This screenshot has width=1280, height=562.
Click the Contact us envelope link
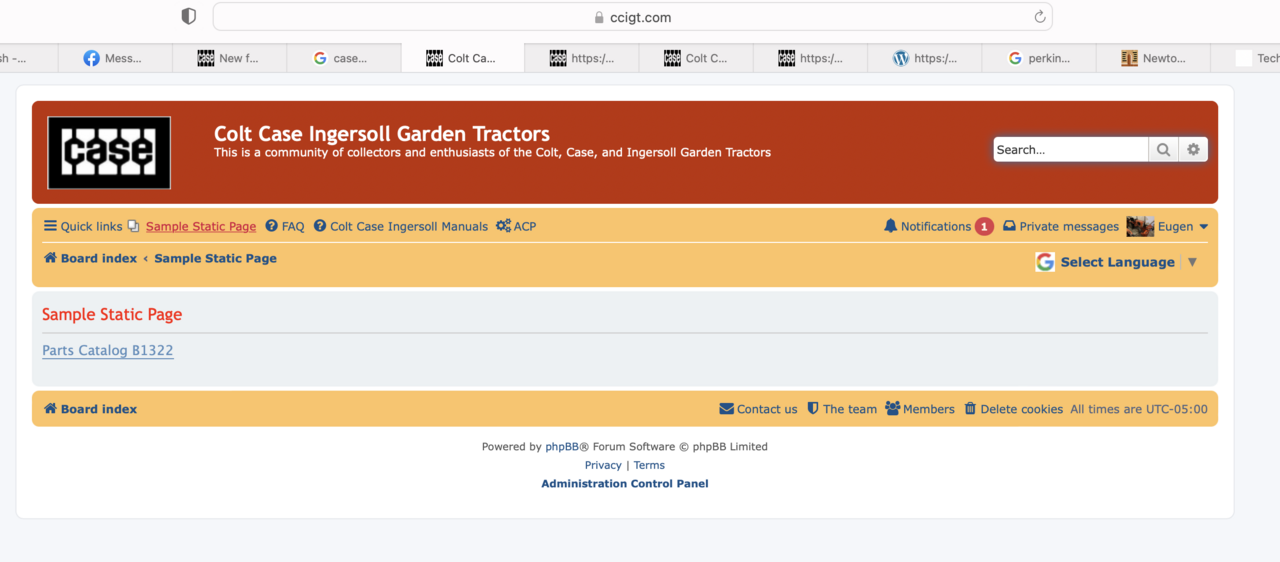tap(758, 409)
